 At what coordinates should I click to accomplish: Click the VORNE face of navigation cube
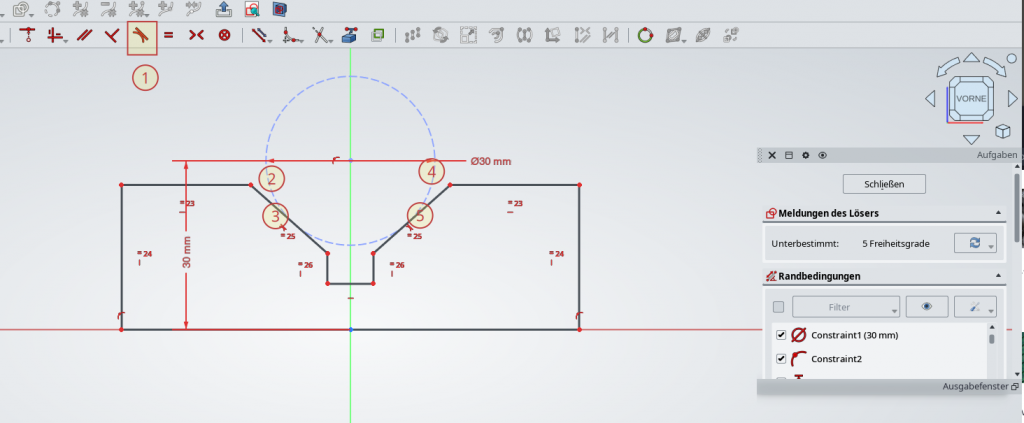pos(971,99)
